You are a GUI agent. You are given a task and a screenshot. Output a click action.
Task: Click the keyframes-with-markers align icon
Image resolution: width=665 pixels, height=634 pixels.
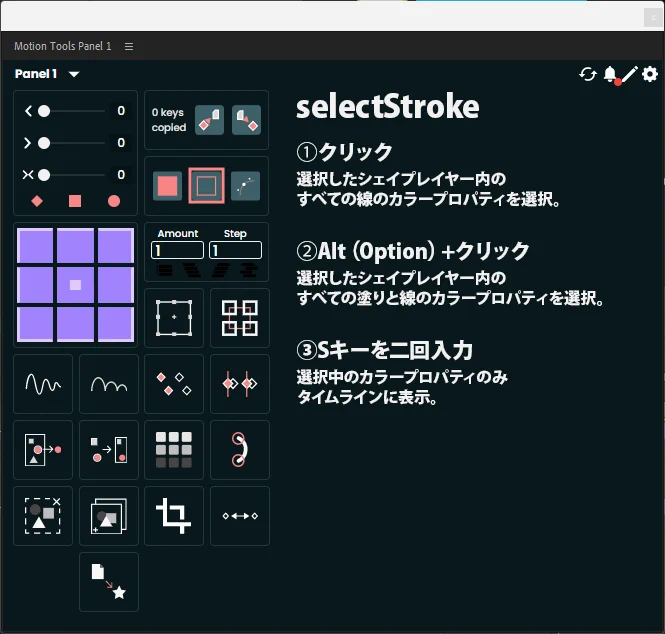[x=240, y=384]
